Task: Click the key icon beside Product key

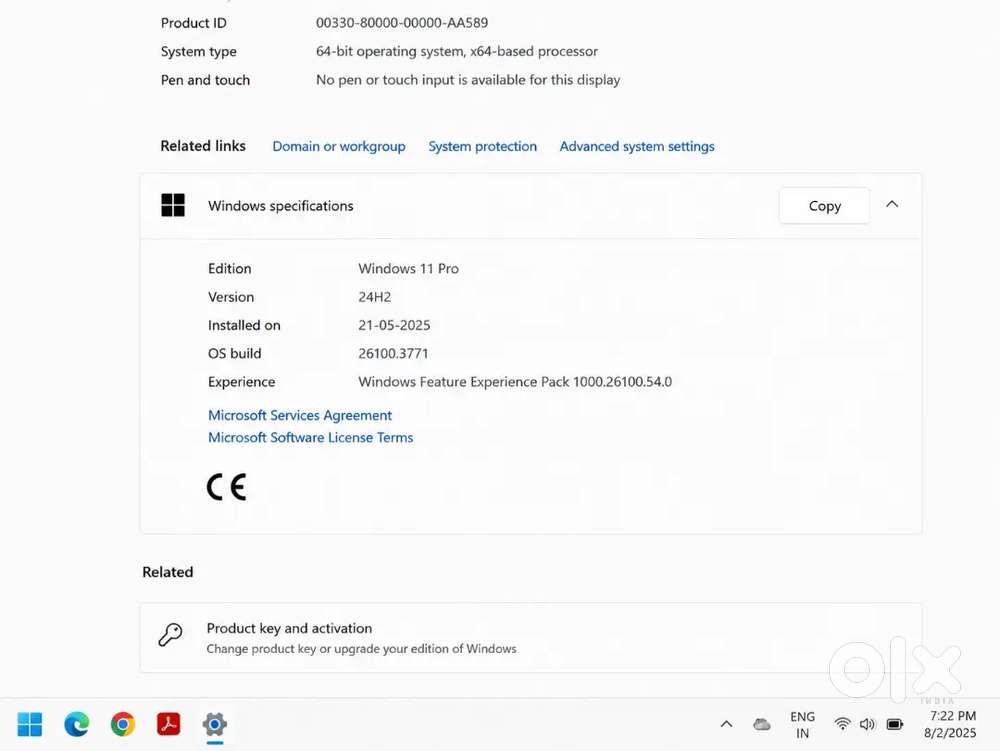Action: pyautogui.click(x=170, y=635)
